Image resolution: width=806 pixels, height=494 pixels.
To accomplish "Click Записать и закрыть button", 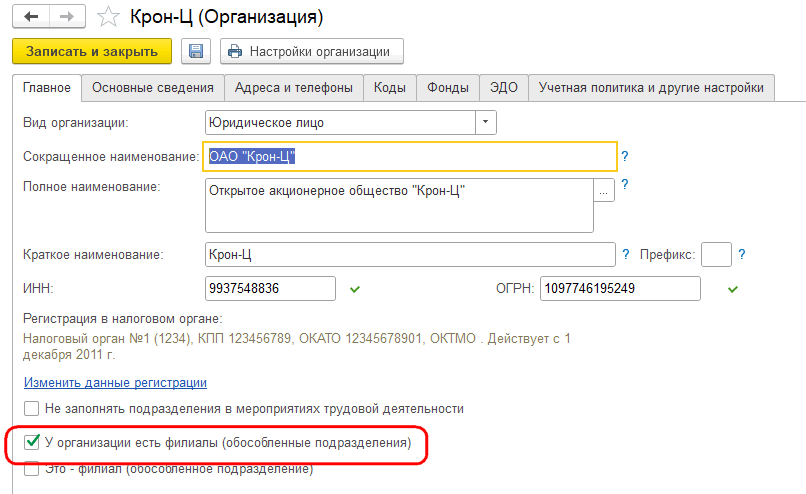I will click(x=92, y=51).
